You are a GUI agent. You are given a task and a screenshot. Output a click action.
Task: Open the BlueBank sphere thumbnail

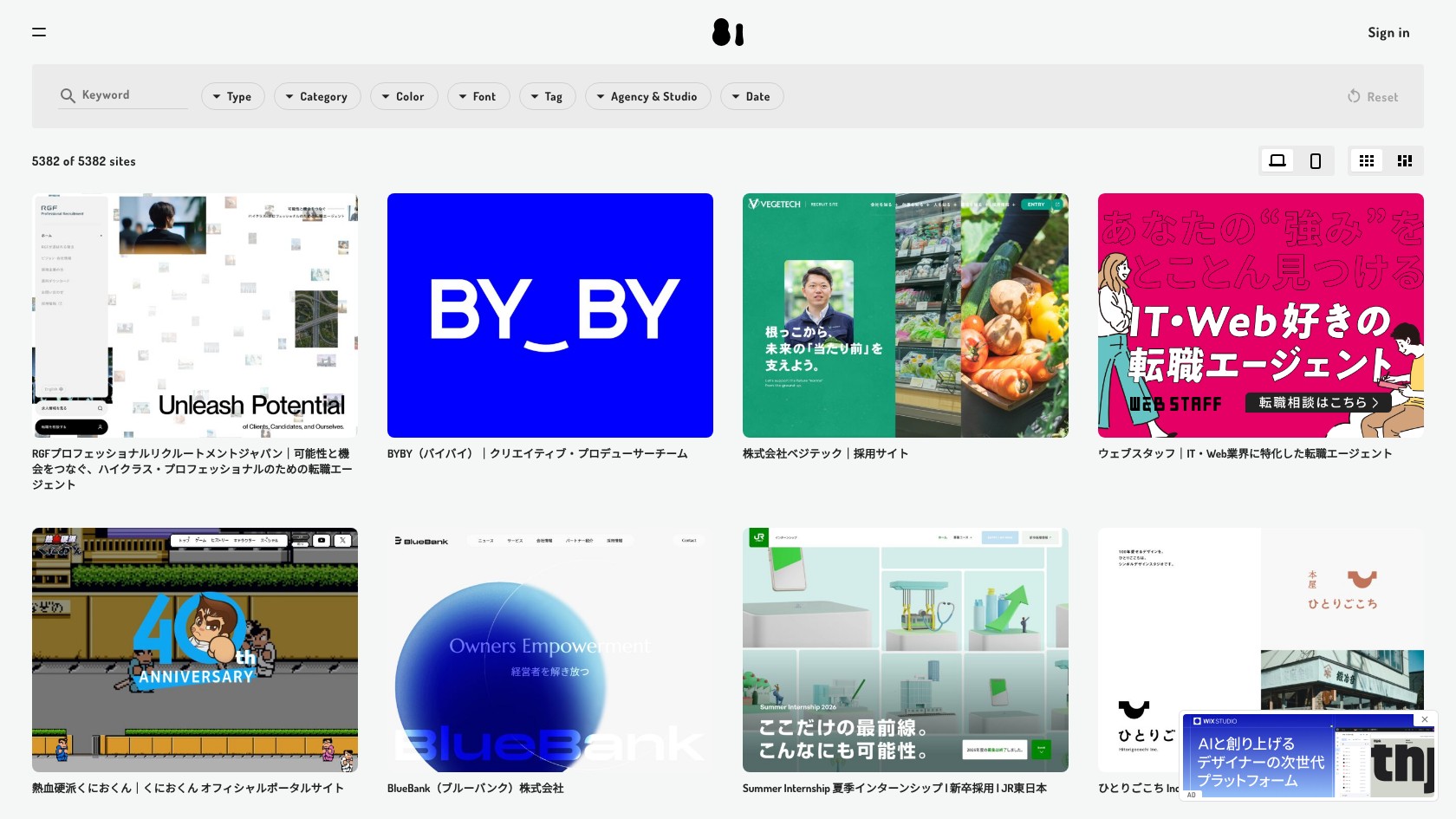pyautogui.click(x=550, y=650)
